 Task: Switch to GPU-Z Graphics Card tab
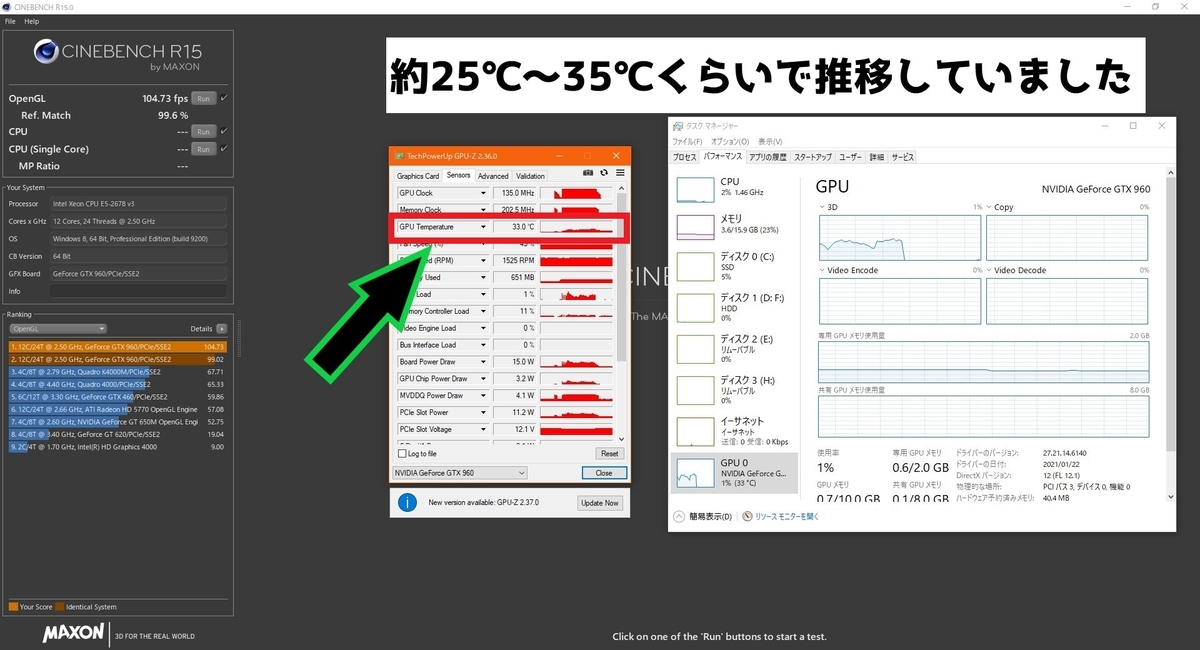click(418, 176)
